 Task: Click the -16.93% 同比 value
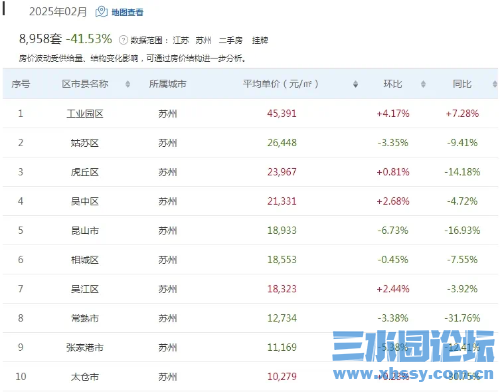[462, 230]
